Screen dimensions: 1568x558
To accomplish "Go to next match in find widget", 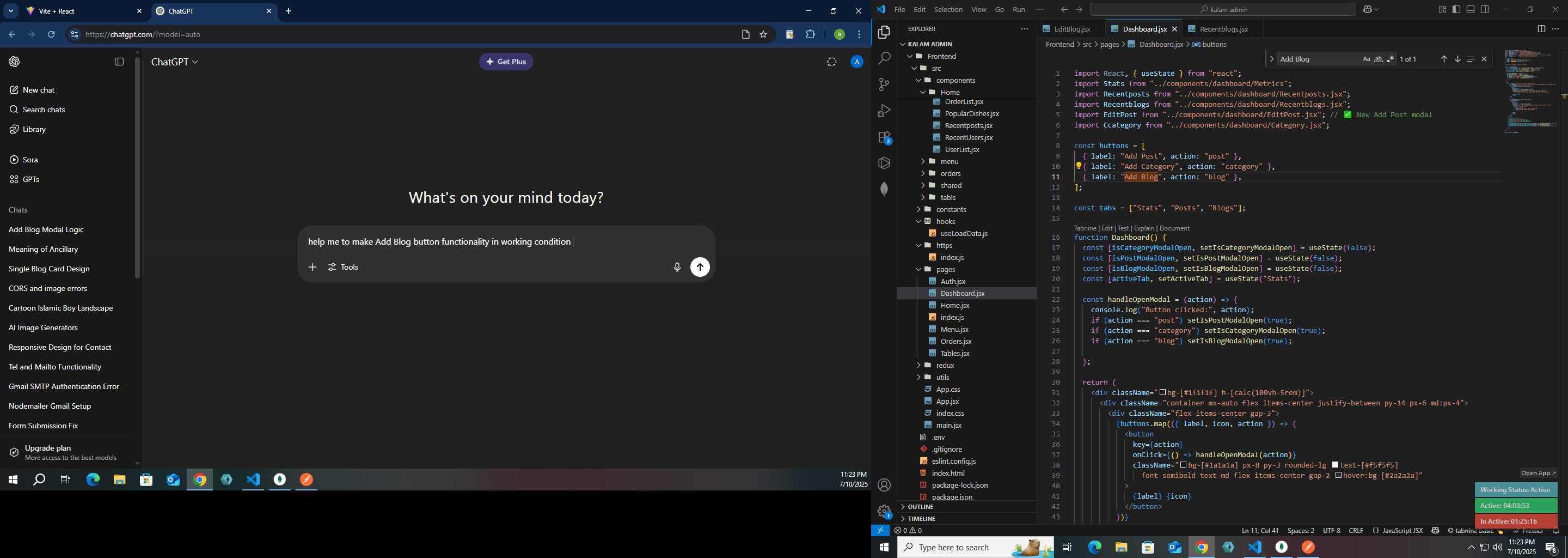I will point(1457,59).
